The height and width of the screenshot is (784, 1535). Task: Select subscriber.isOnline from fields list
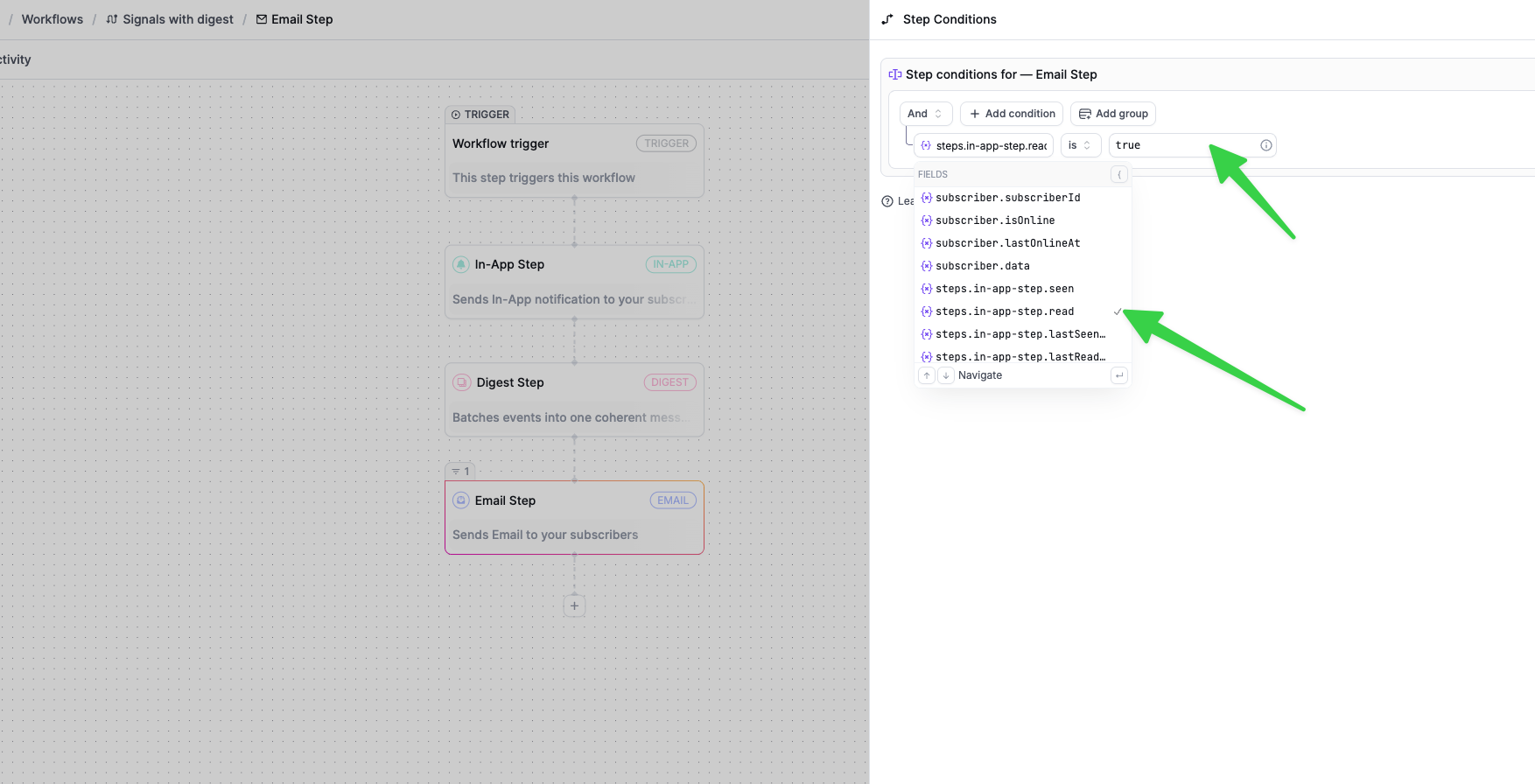[x=995, y=220]
